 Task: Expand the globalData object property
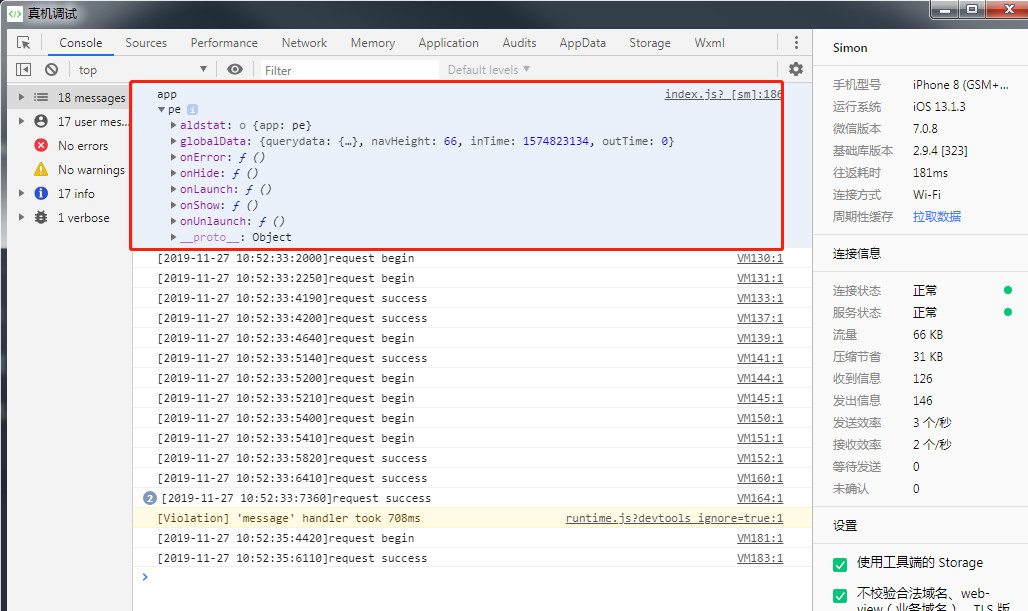point(174,142)
